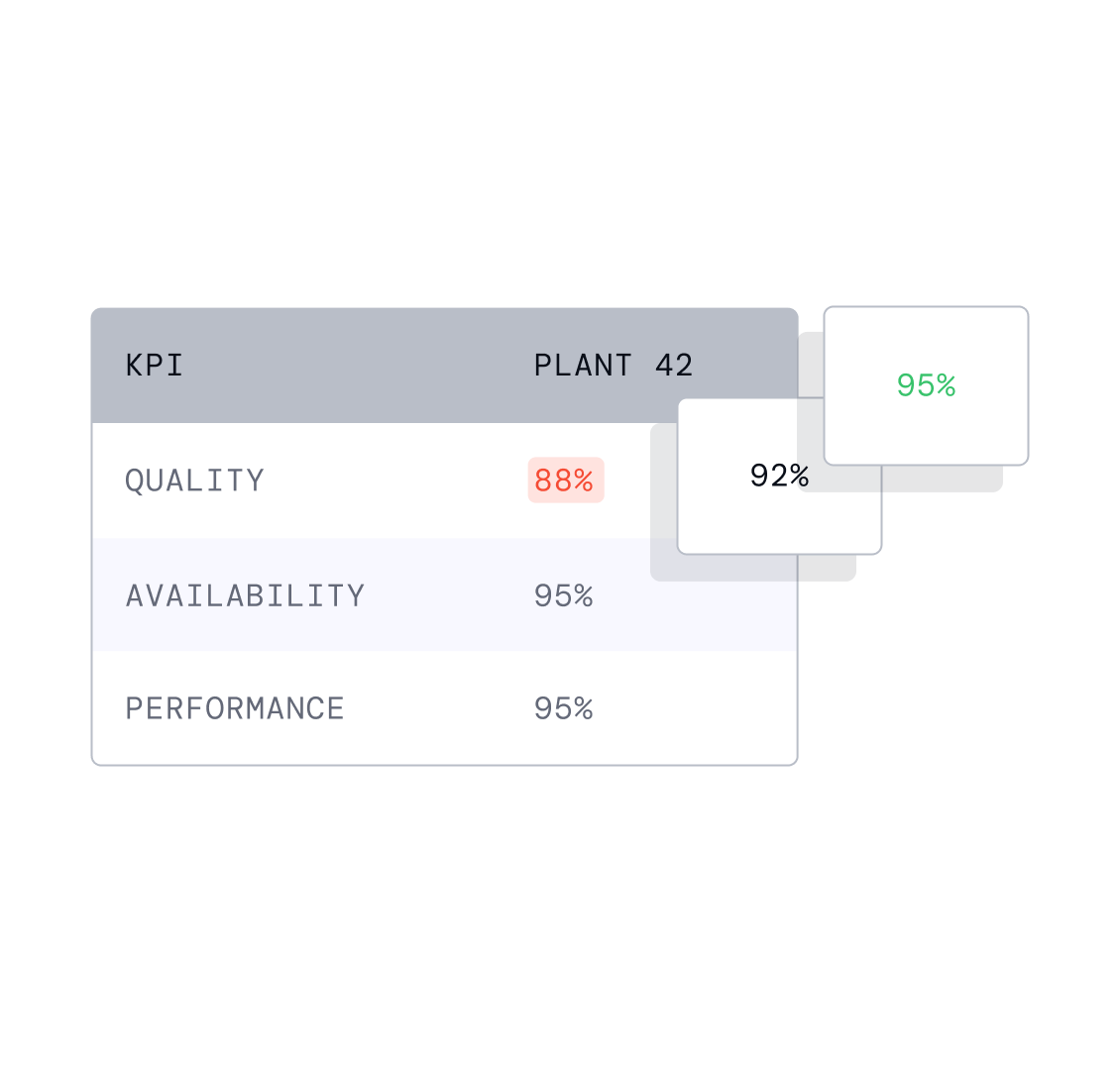Screen dimensions: 1120x1072
Task: Click the number 42 in the header
Action: (674, 366)
